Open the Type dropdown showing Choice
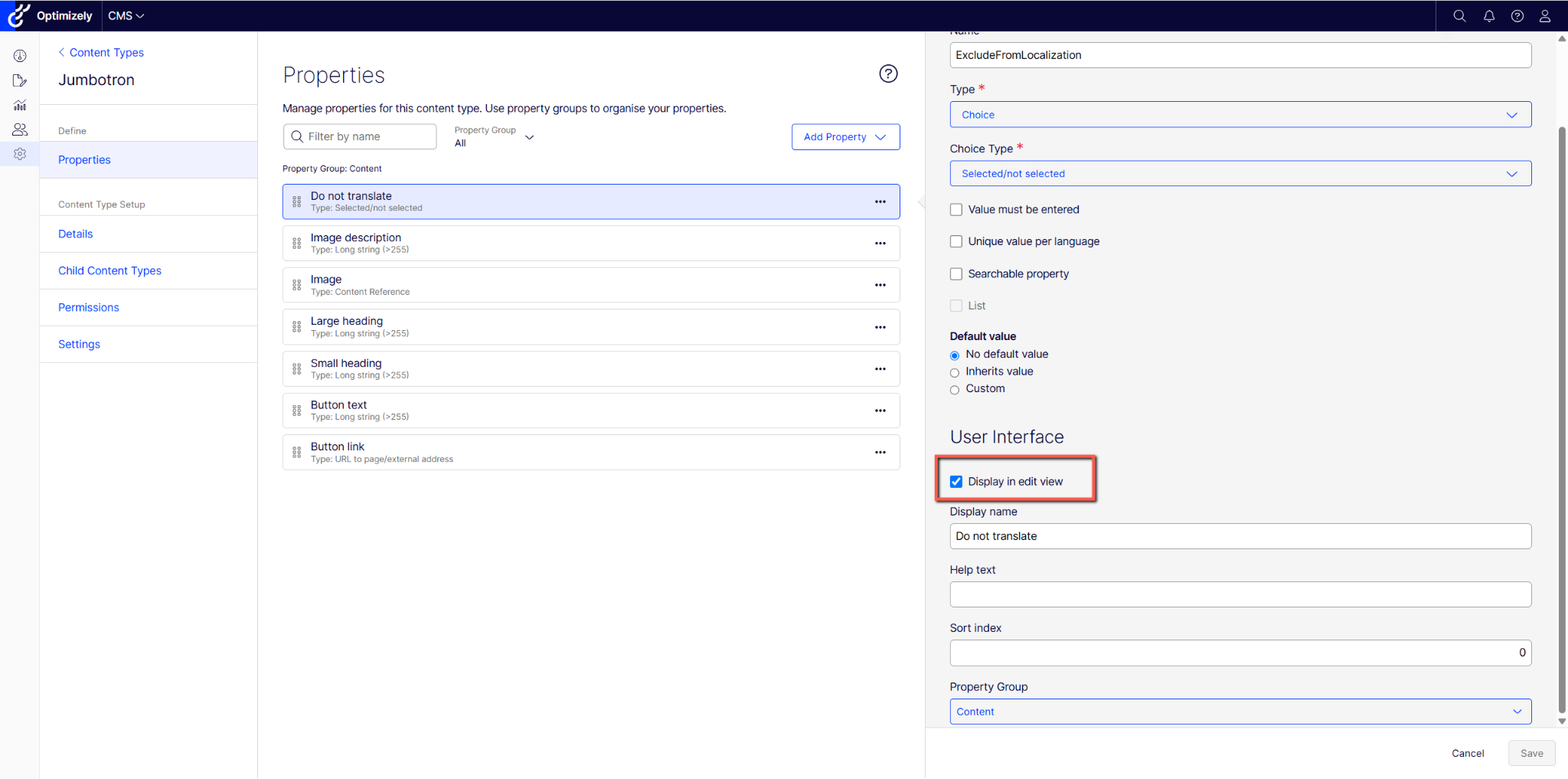This screenshot has height=779, width=1568. click(x=1240, y=115)
